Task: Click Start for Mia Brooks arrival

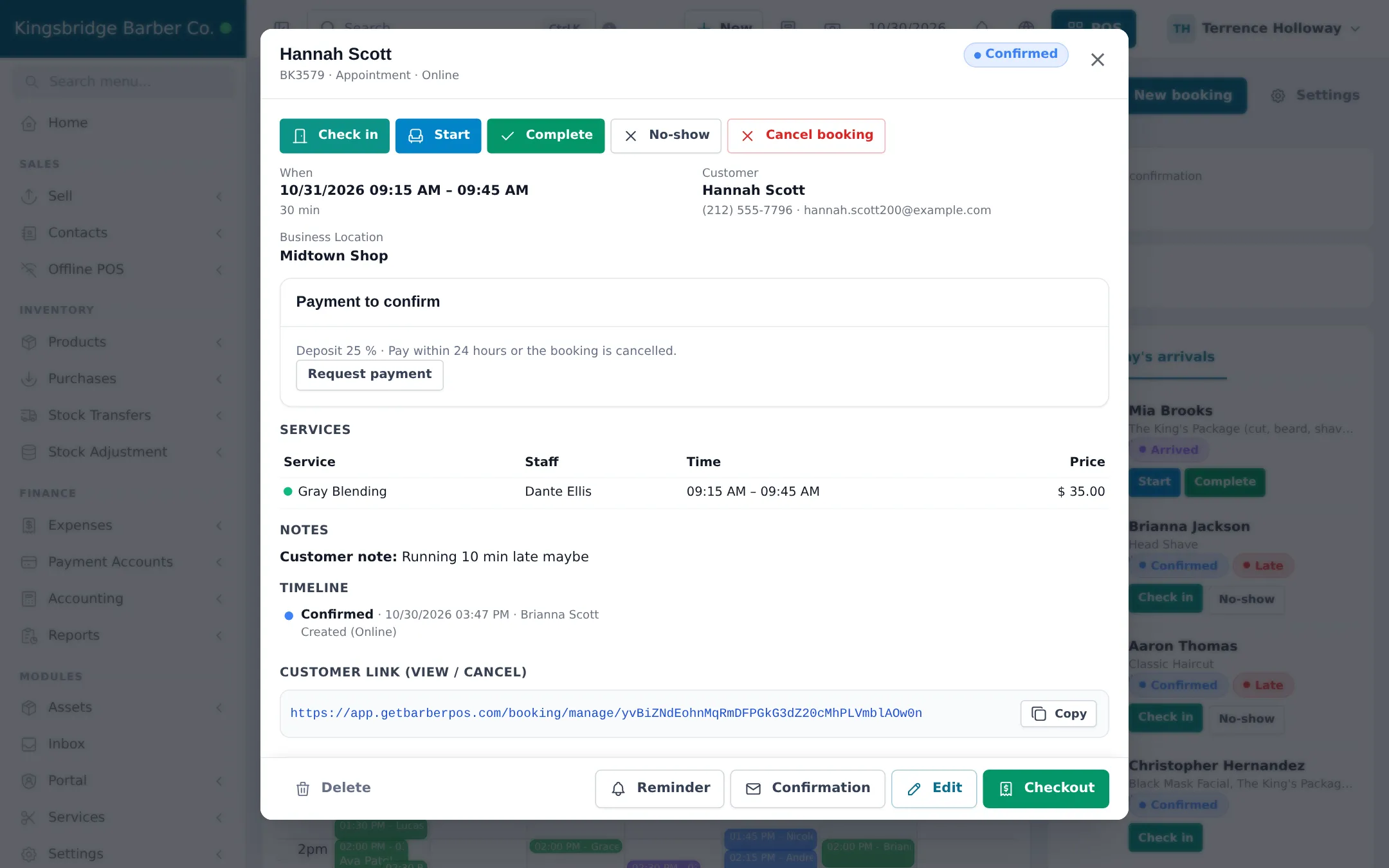Action: [1154, 482]
